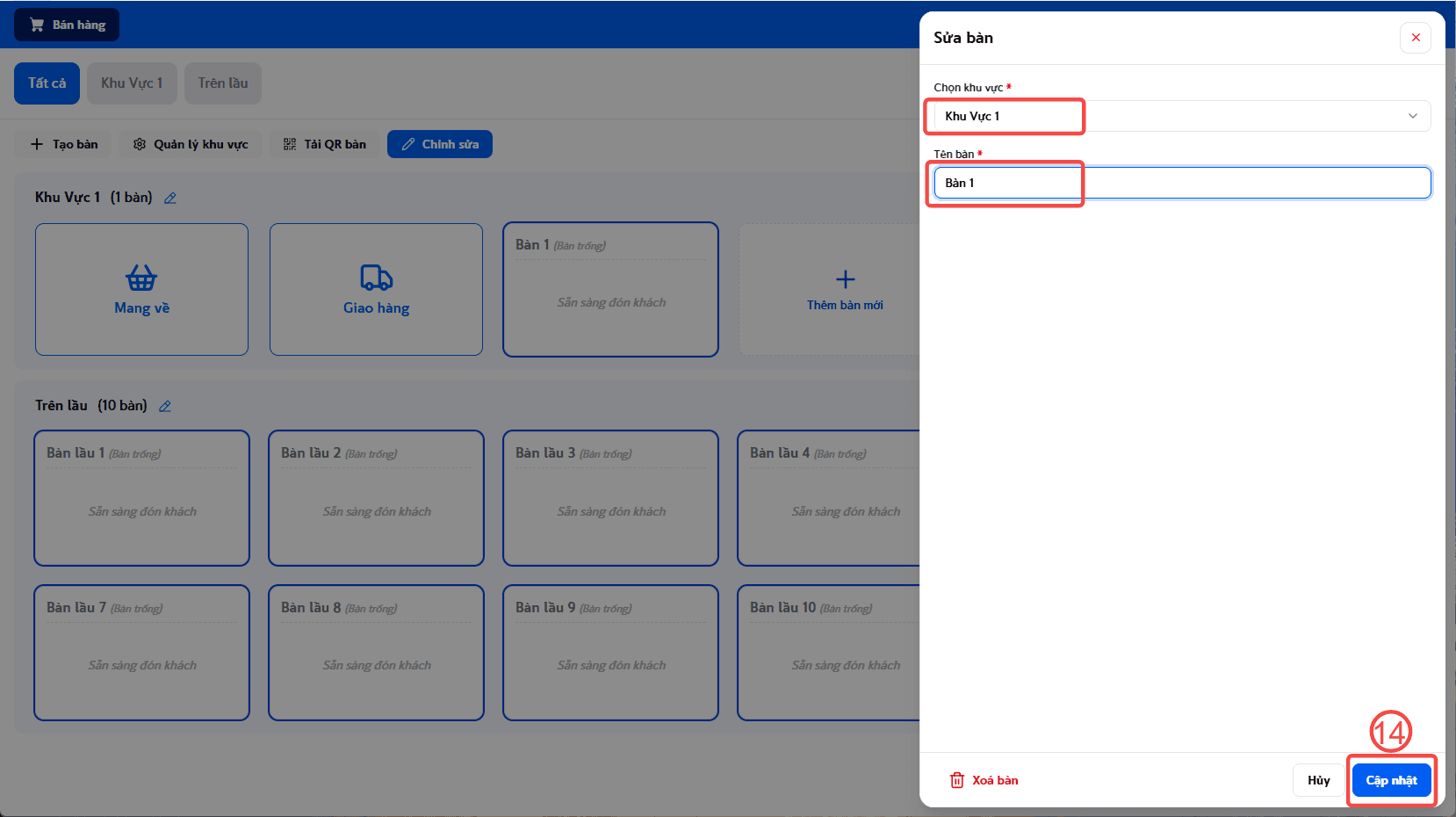Click the plus icon in Thêm bàn mới

click(x=846, y=279)
